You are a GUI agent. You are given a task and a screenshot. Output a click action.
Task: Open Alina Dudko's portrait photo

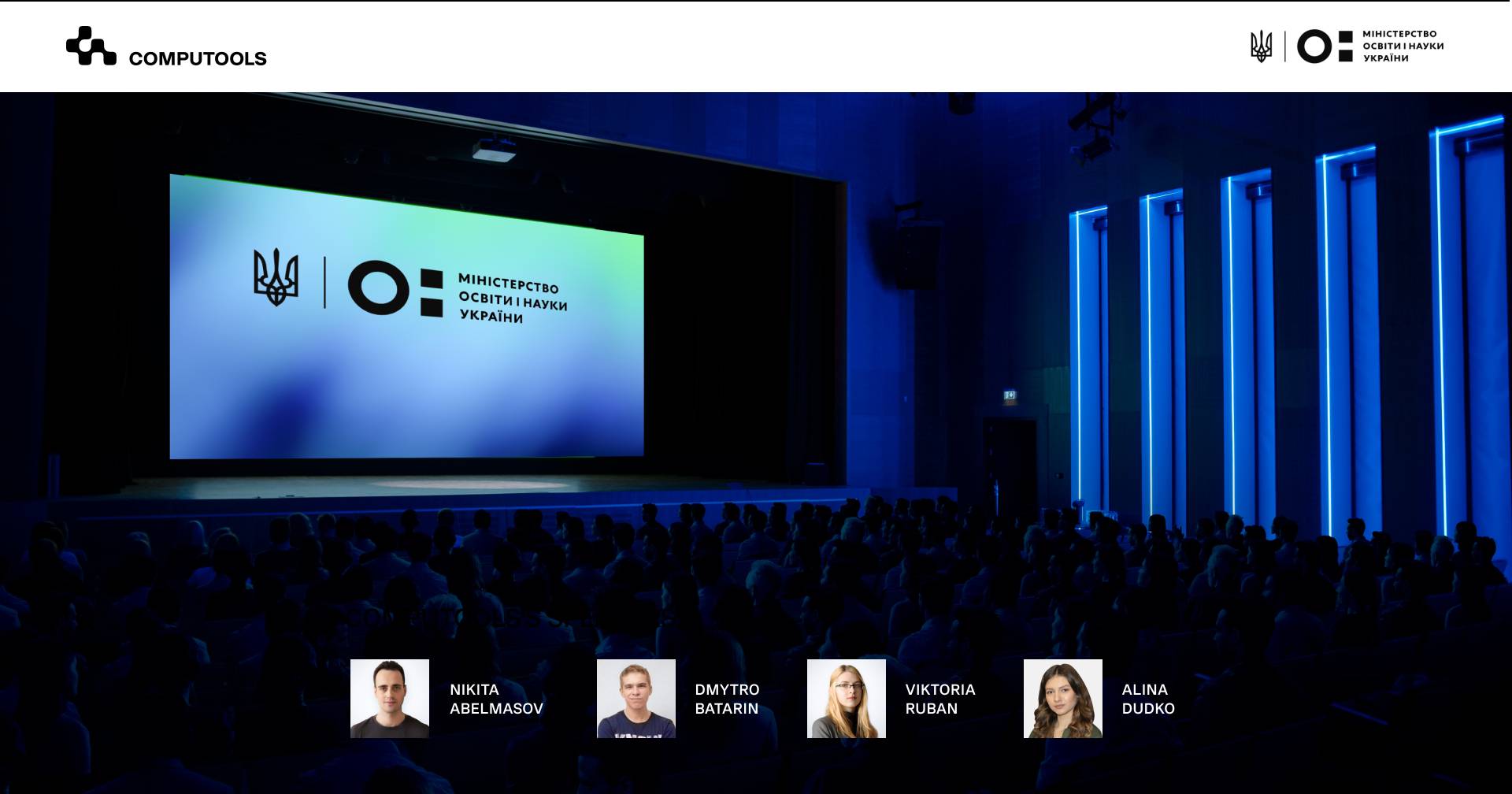(1063, 699)
